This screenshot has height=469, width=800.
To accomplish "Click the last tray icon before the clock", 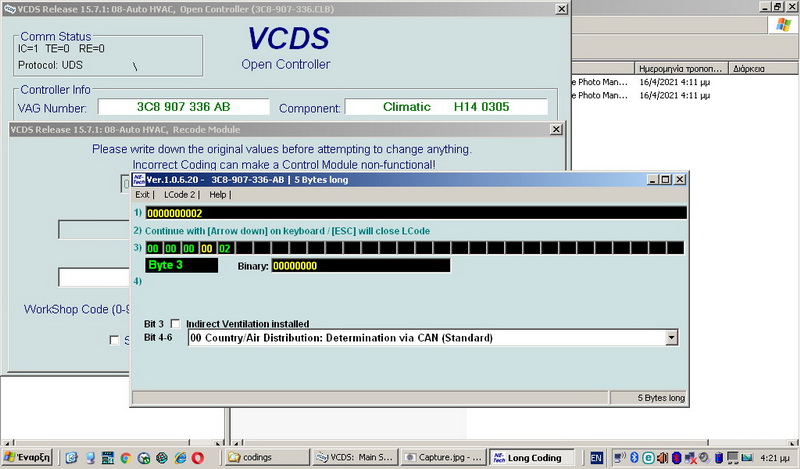I will coord(747,458).
